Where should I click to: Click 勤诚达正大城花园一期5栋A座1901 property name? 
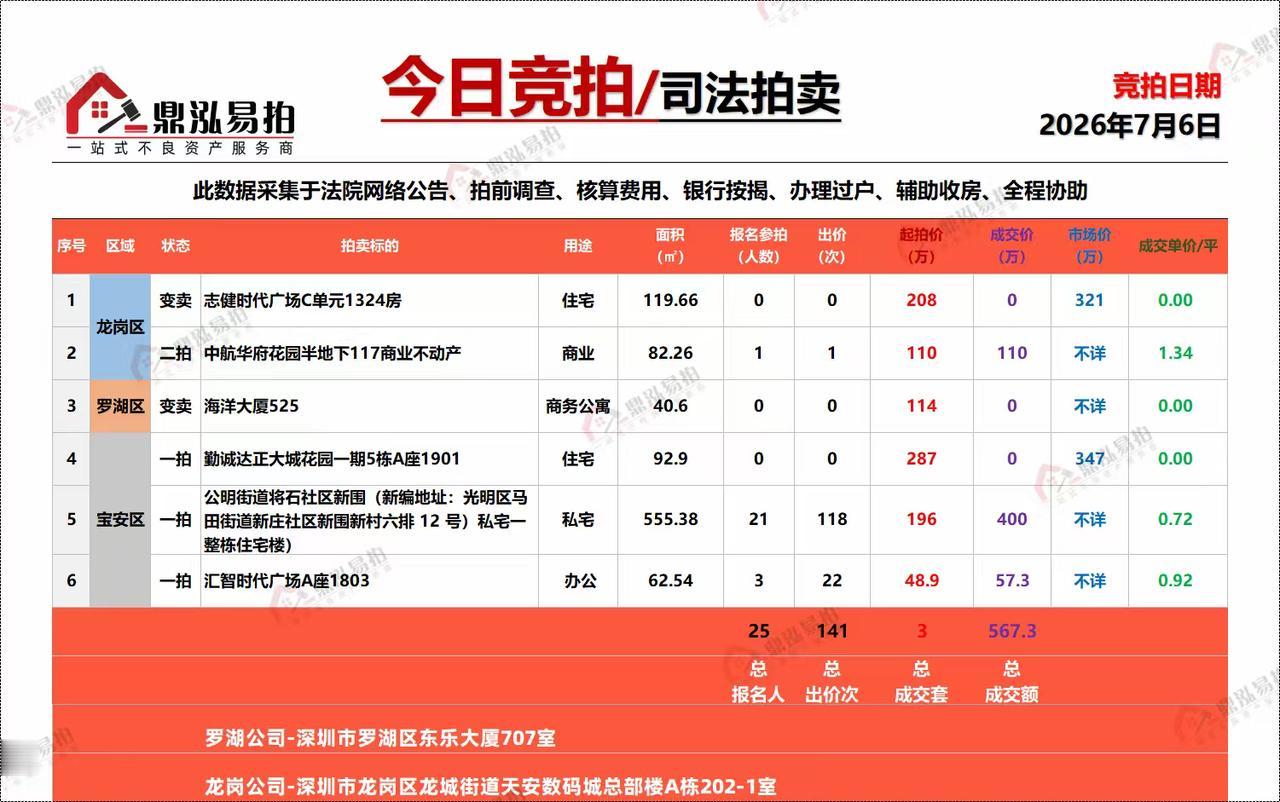coord(332,459)
